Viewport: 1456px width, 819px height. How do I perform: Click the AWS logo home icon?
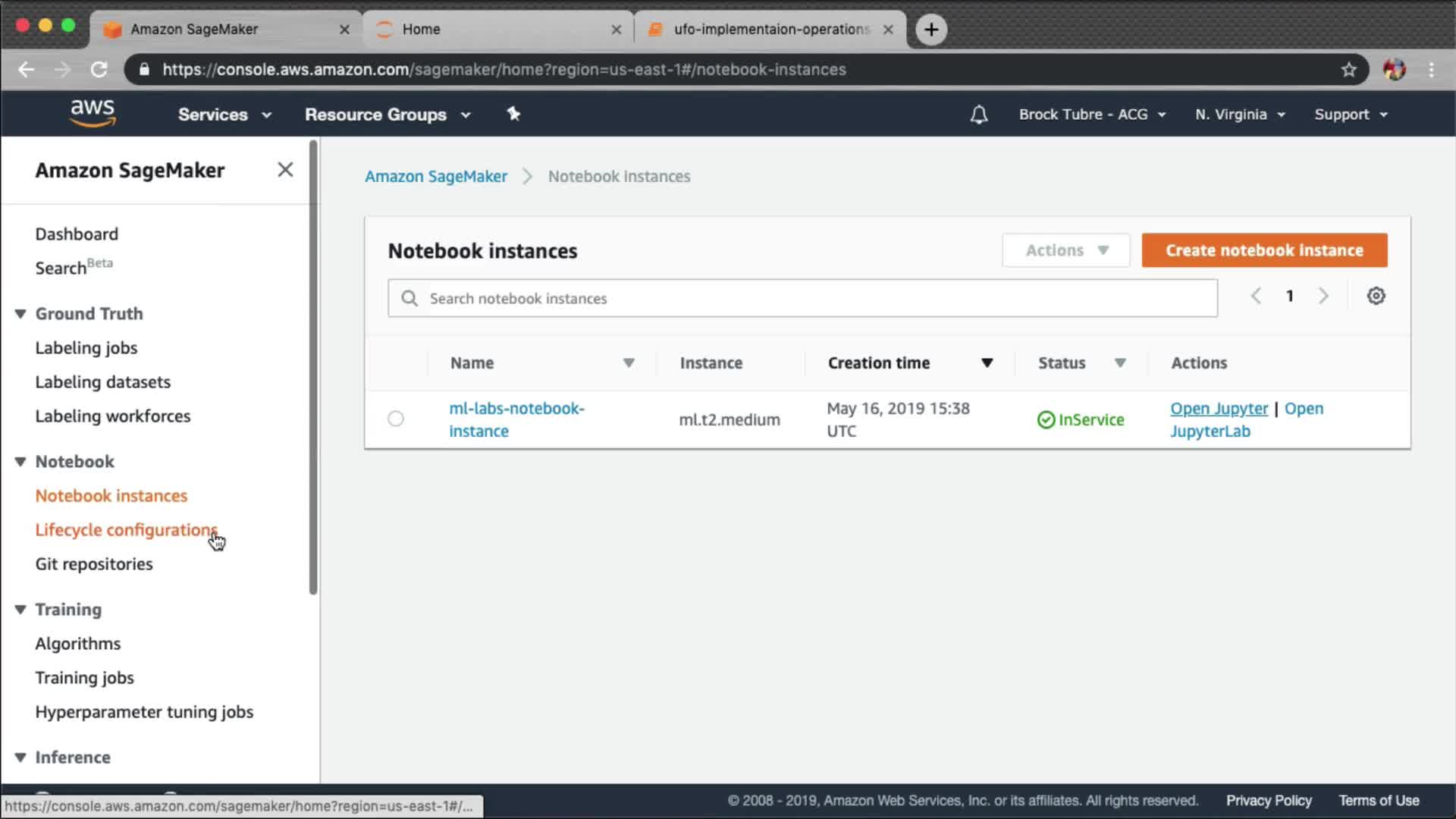[93, 113]
